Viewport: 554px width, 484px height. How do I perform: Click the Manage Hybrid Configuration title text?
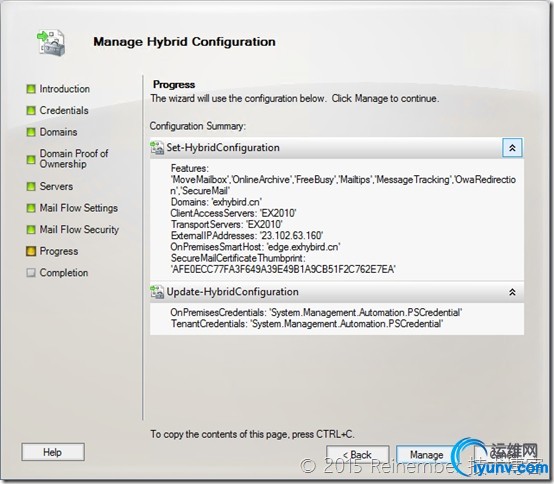[184, 42]
